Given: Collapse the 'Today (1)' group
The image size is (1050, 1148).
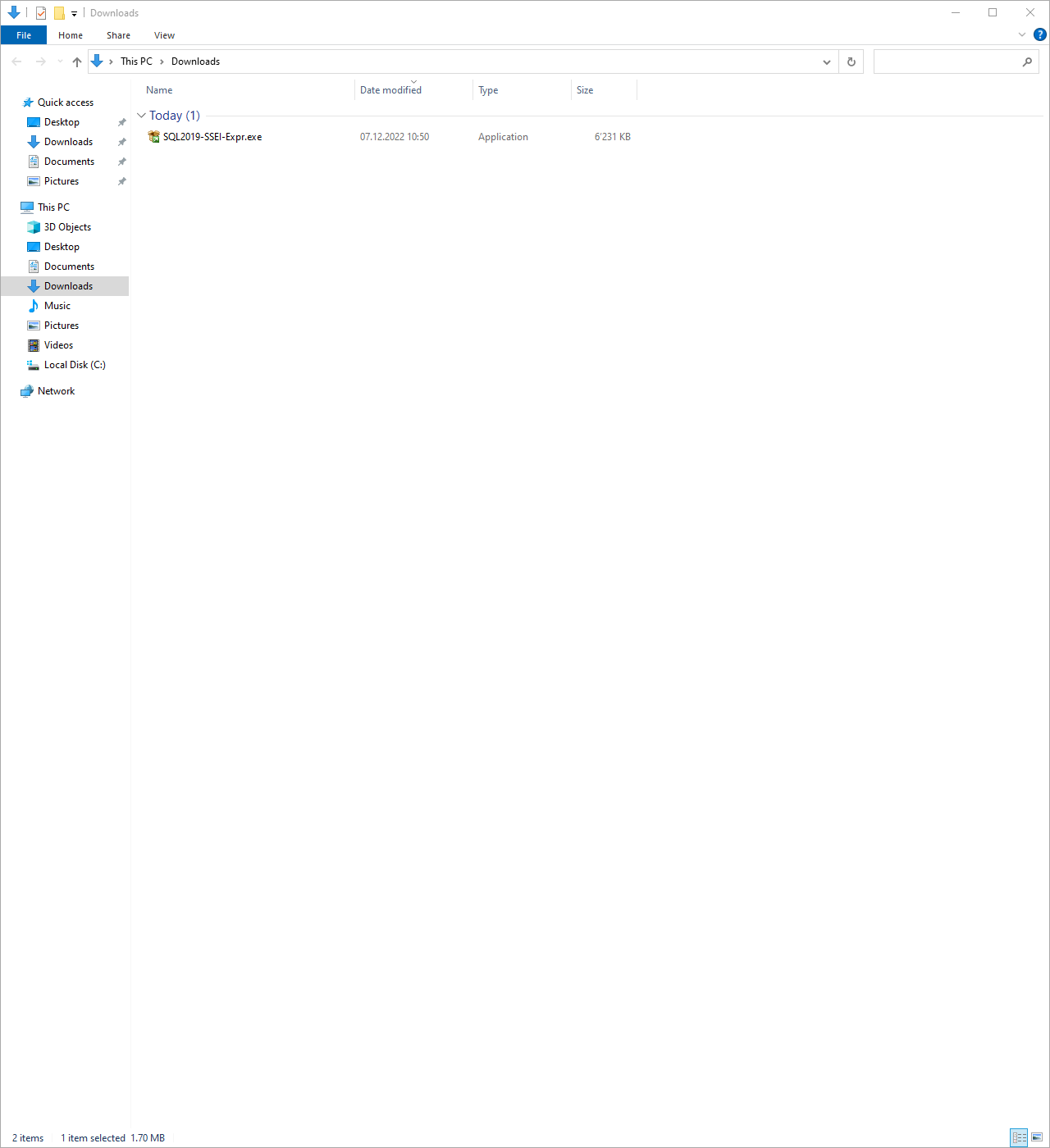Looking at the screenshot, I should point(141,116).
